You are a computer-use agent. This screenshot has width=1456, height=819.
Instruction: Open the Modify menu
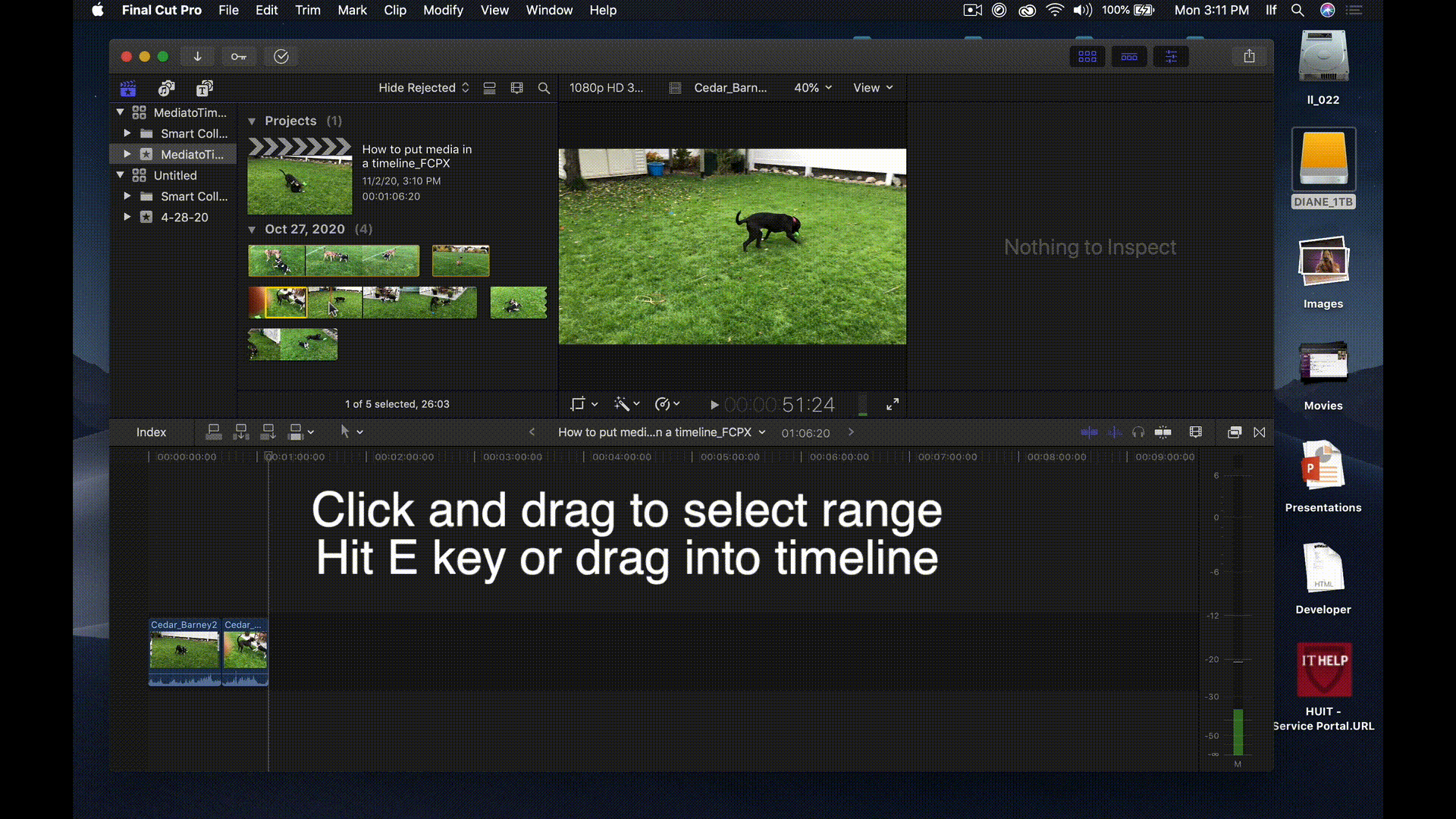click(x=443, y=10)
